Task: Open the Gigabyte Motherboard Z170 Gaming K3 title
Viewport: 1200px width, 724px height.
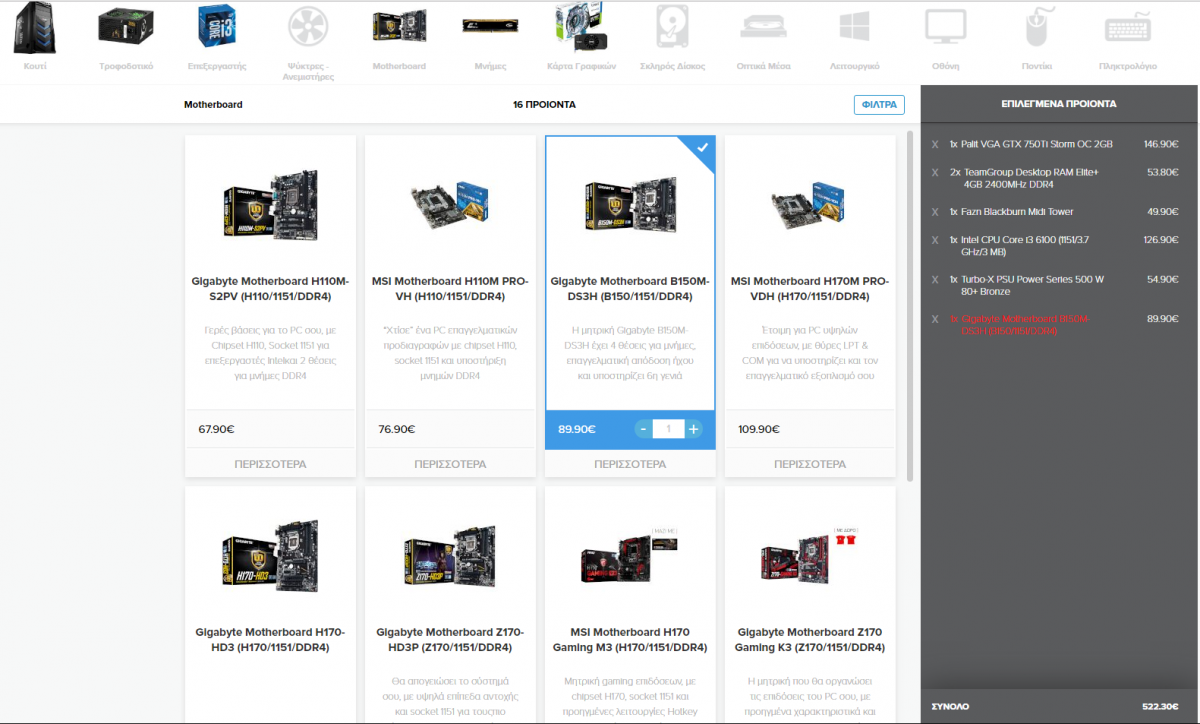Action: [x=810, y=640]
